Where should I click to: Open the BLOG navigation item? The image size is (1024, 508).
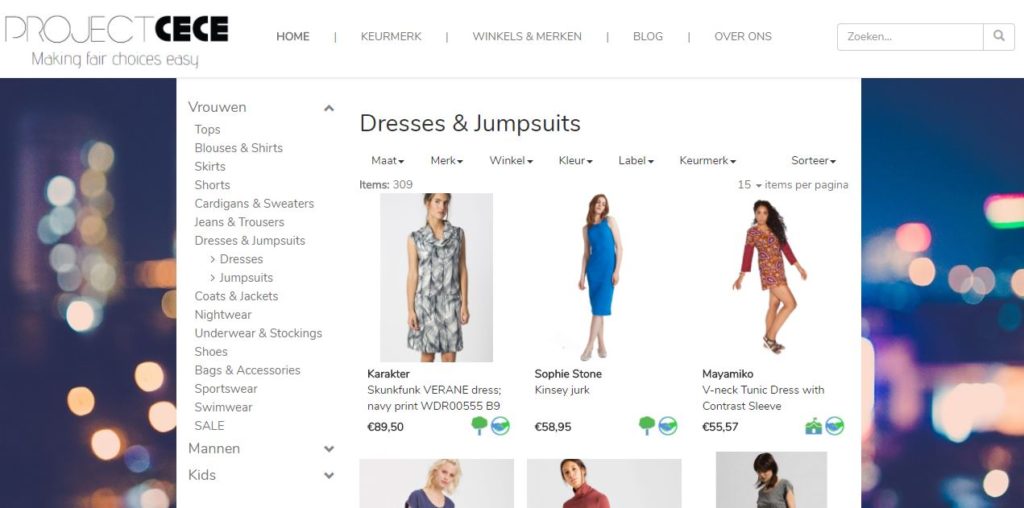pos(648,37)
